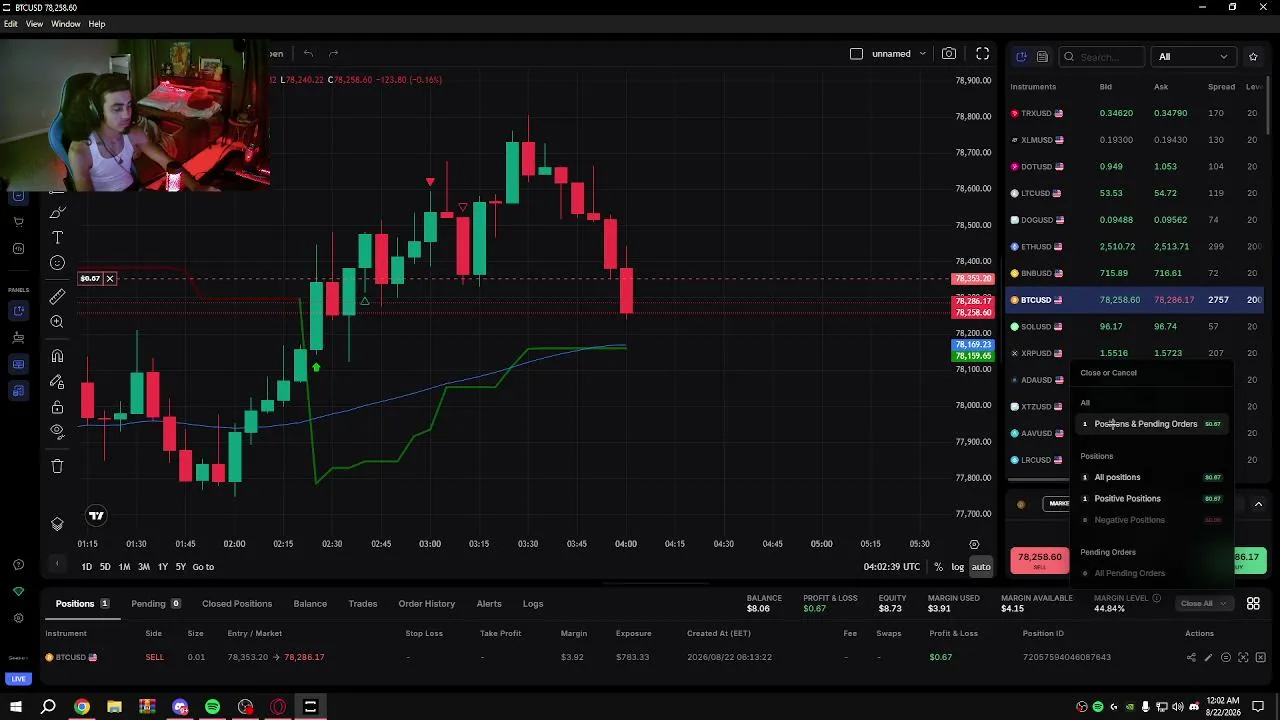Share the BTCUSD position

coord(1191,658)
